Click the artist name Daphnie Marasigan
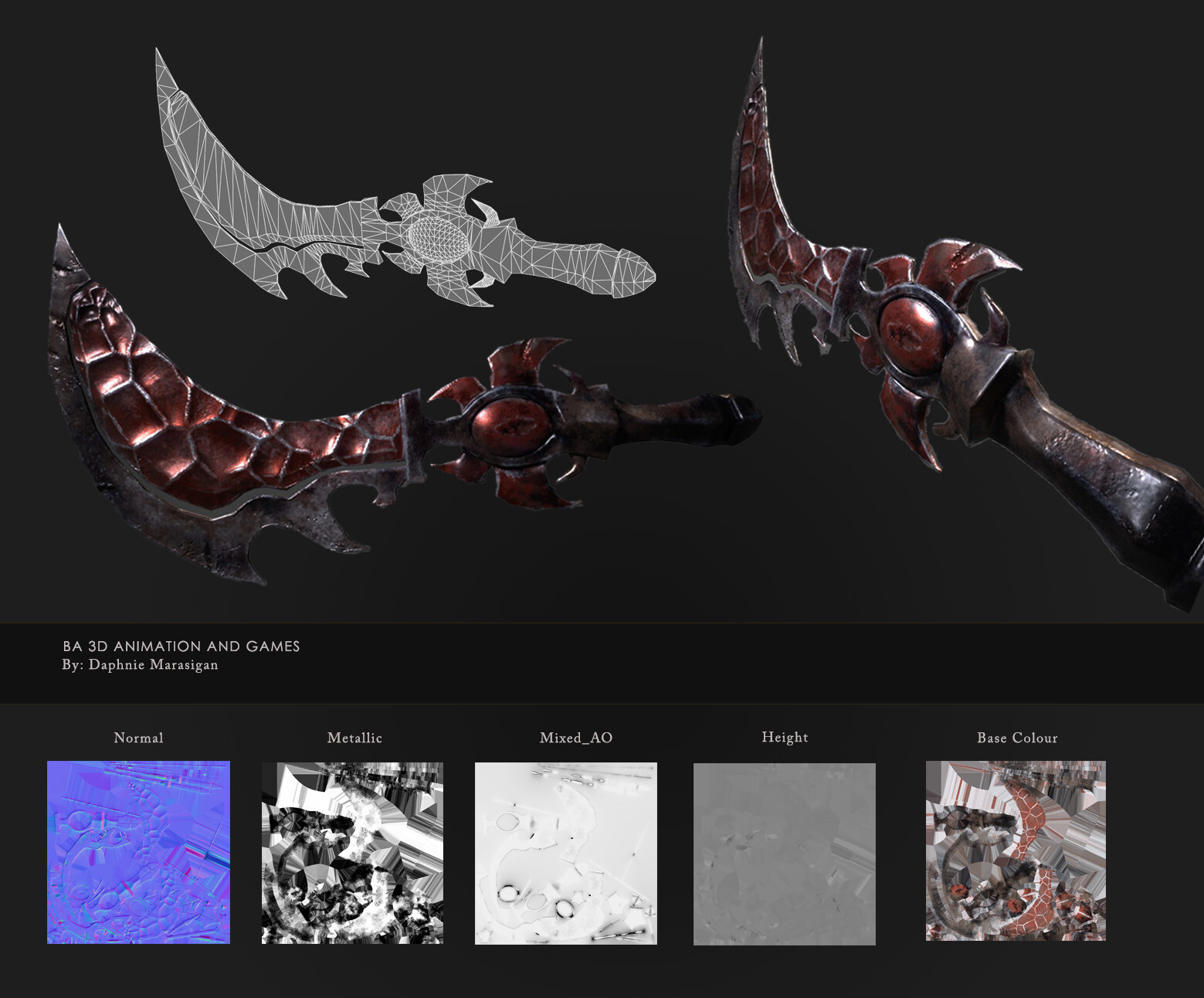 [x=140, y=664]
